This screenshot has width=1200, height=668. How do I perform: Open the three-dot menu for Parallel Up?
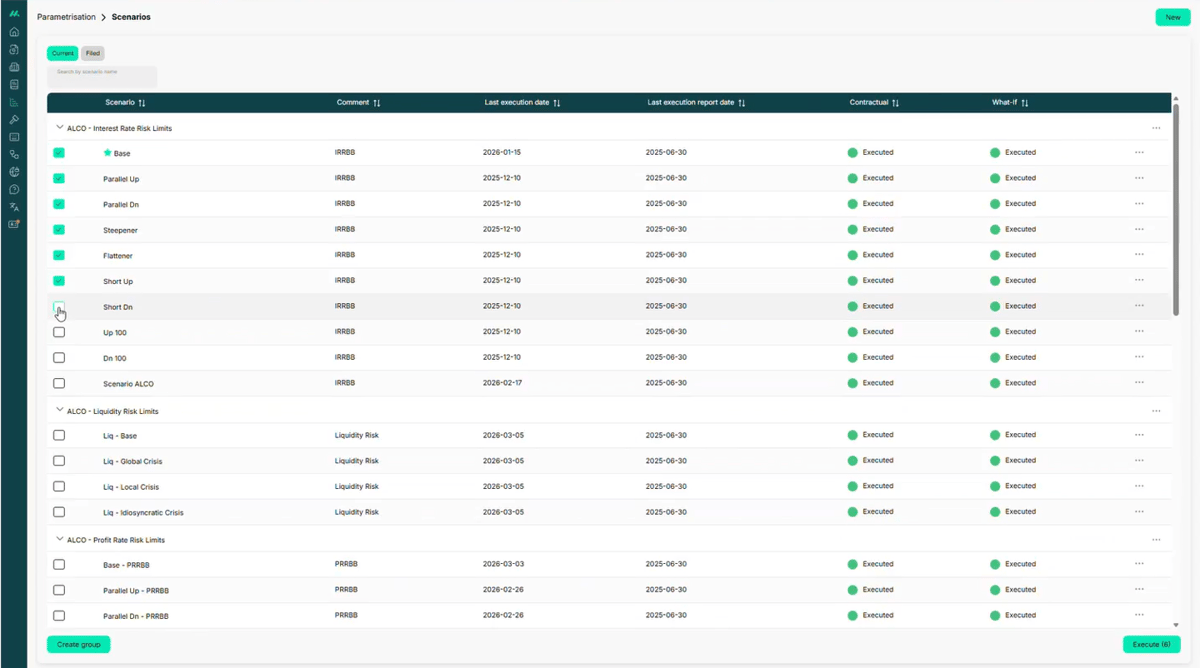point(1139,178)
